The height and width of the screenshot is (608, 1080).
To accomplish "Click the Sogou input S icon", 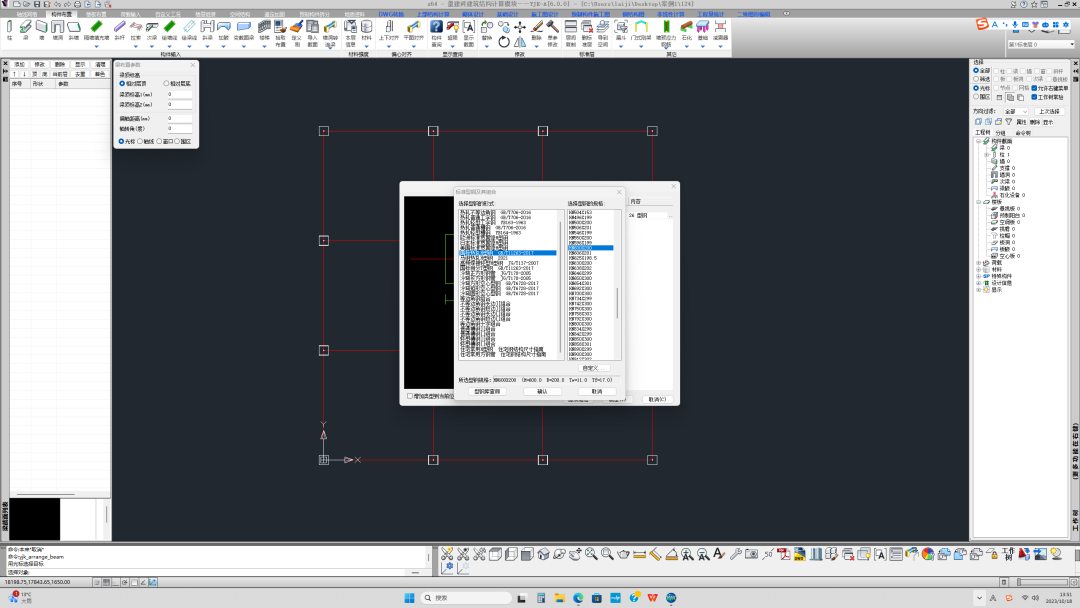I will 982,25.
